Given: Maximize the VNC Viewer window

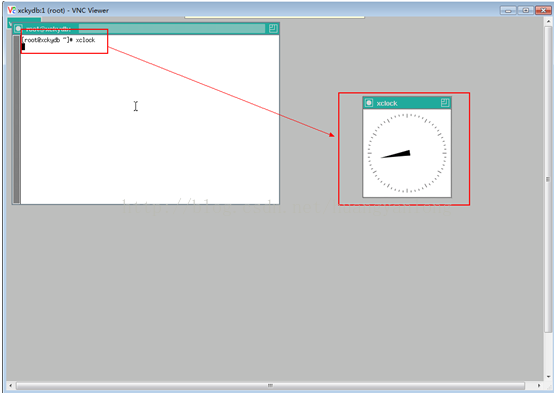Looking at the screenshot, I should tap(525, 10).
